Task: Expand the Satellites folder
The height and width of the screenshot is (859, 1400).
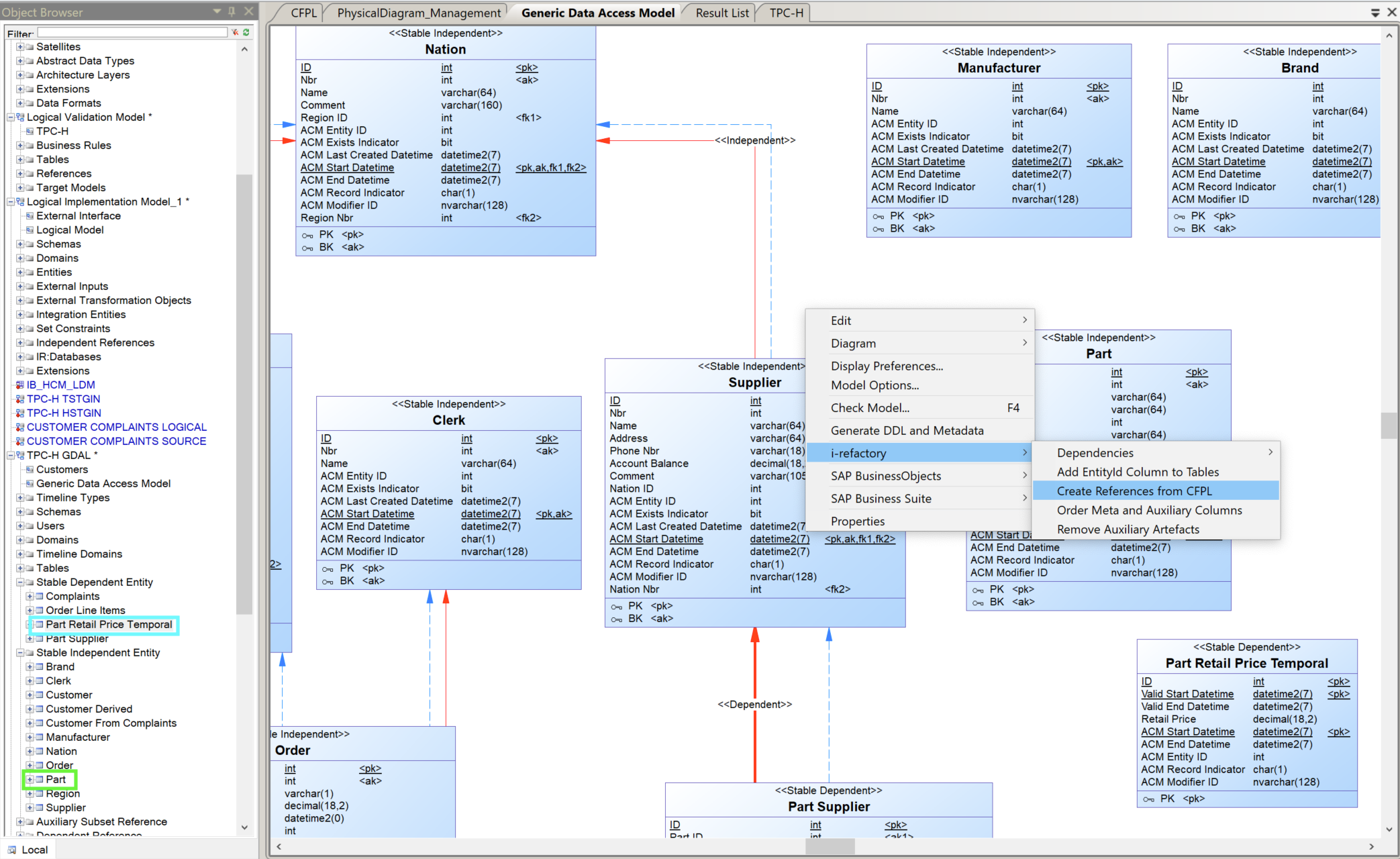Action: [x=20, y=47]
